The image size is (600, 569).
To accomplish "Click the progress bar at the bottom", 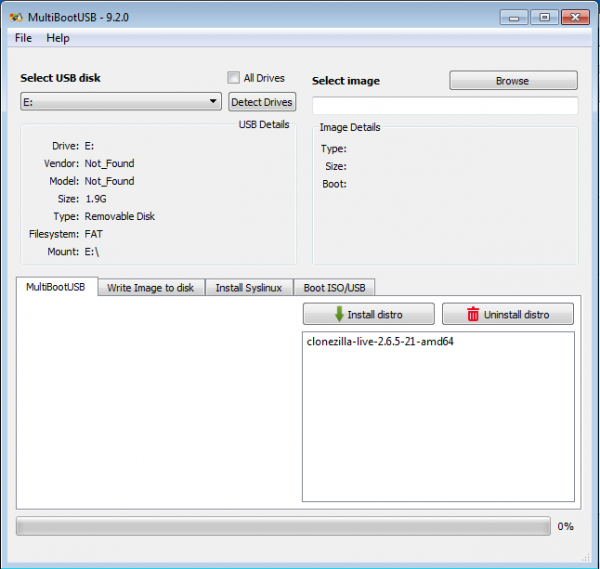I will 283,526.
